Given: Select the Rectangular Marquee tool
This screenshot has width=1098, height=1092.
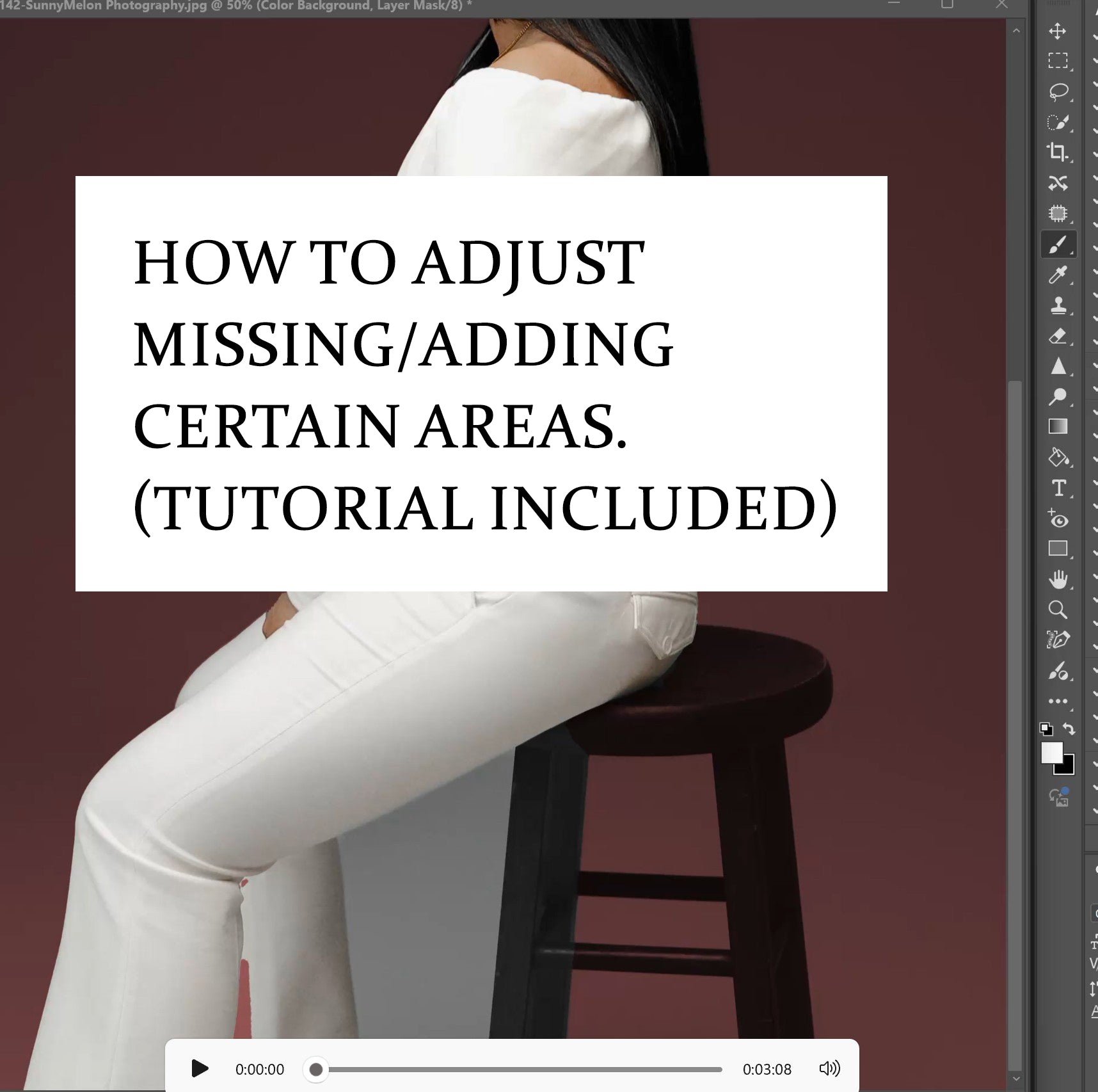Looking at the screenshot, I should pos(1058,61).
